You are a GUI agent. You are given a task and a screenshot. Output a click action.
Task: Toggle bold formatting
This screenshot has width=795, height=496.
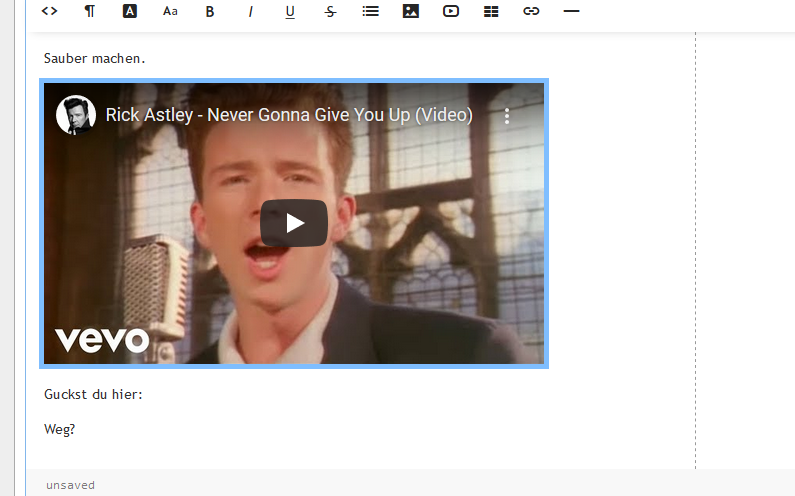210,12
